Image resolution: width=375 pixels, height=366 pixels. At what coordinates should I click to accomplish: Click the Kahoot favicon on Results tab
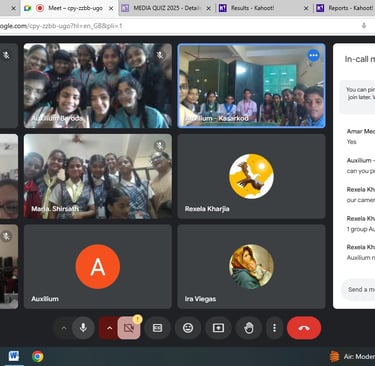(223, 8)
